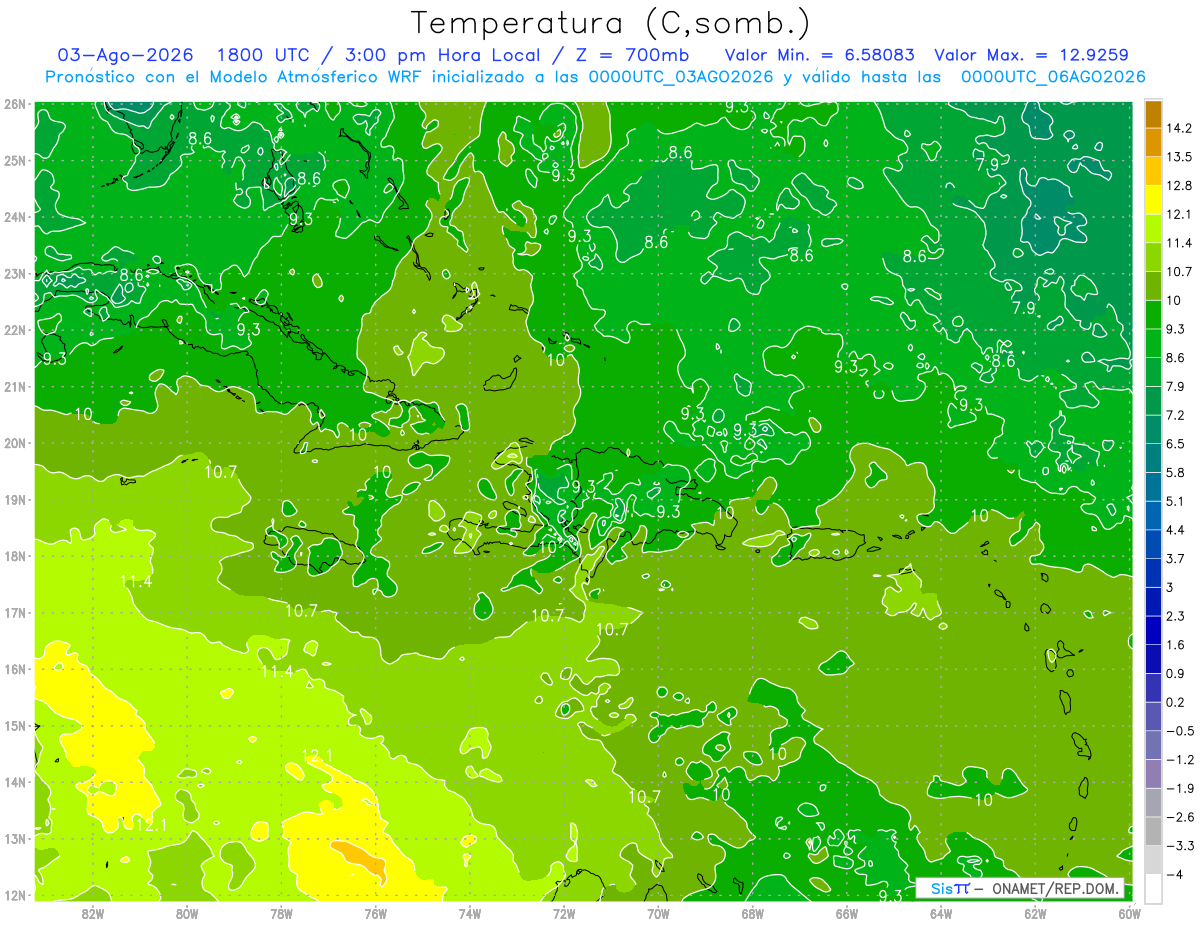Click the '17N' latitude axis label
1200x927 pixels.
(14, 612)
